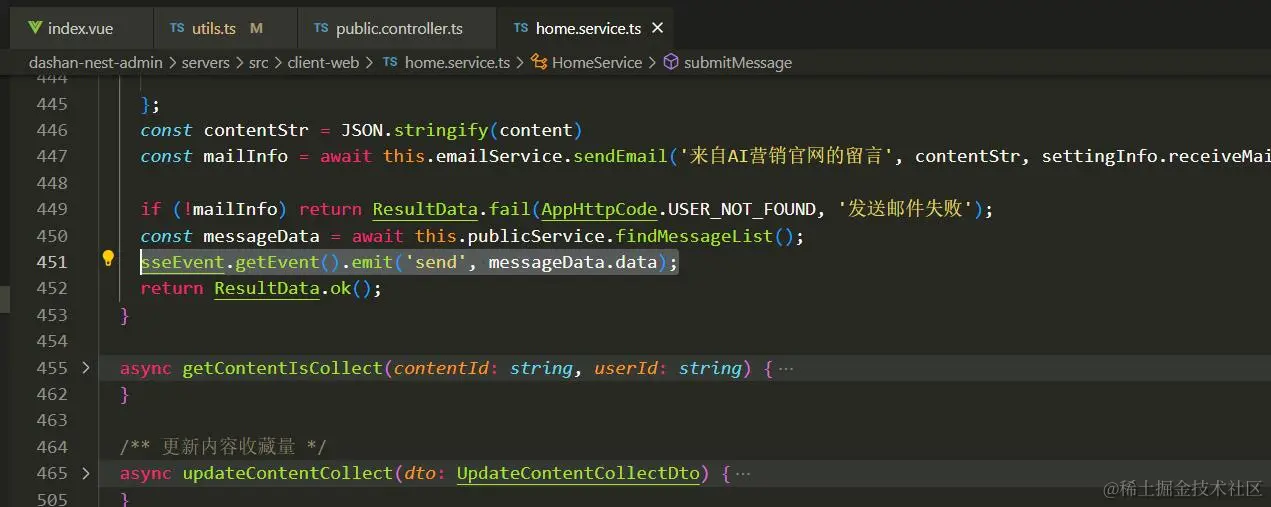Expand folded getContentIsCollect at line 455
The image size is (1271, 507).
pyautogui.click(x=86, y=368)
